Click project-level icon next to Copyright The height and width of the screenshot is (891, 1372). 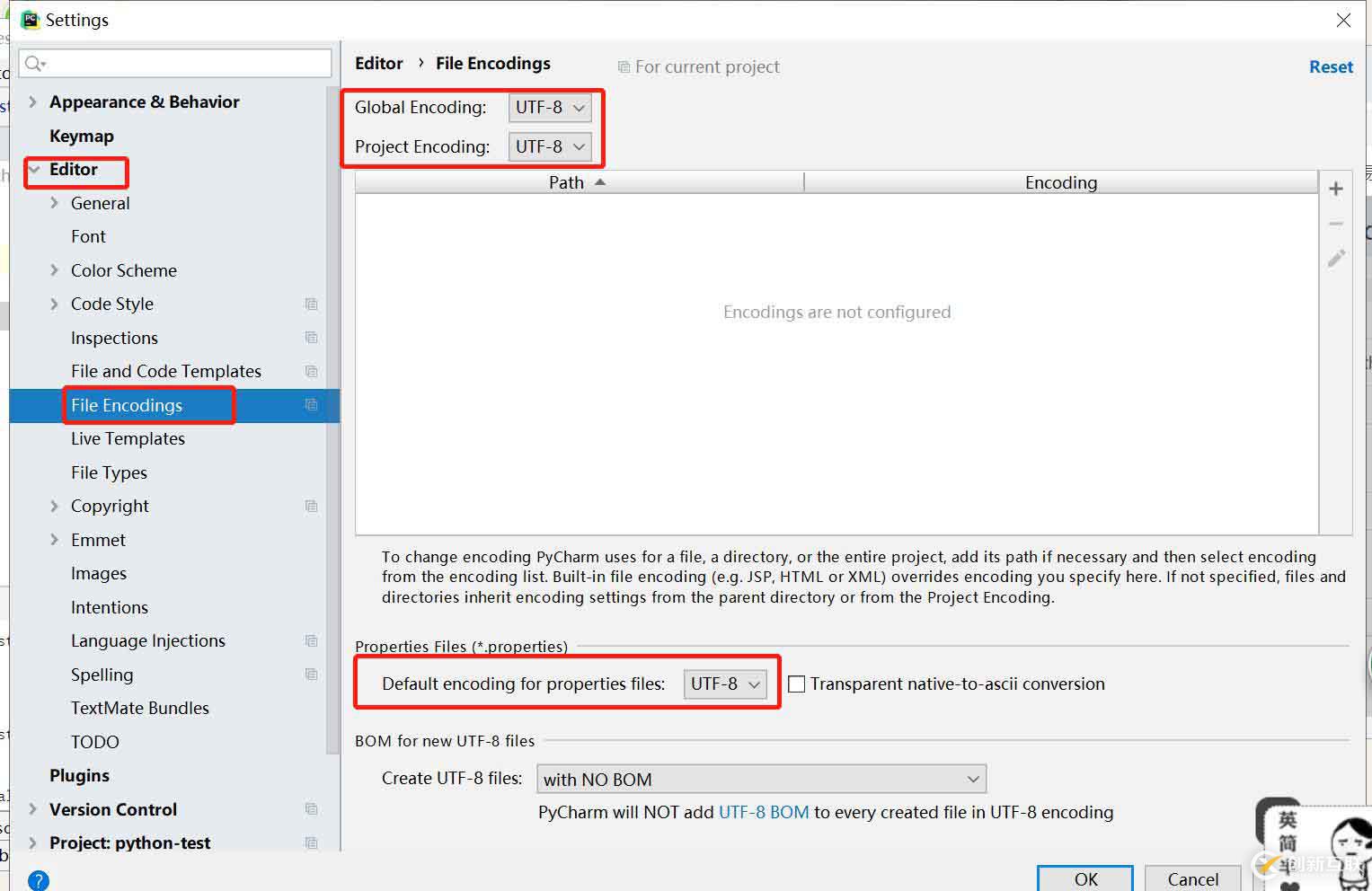click(x=311, y=506)
